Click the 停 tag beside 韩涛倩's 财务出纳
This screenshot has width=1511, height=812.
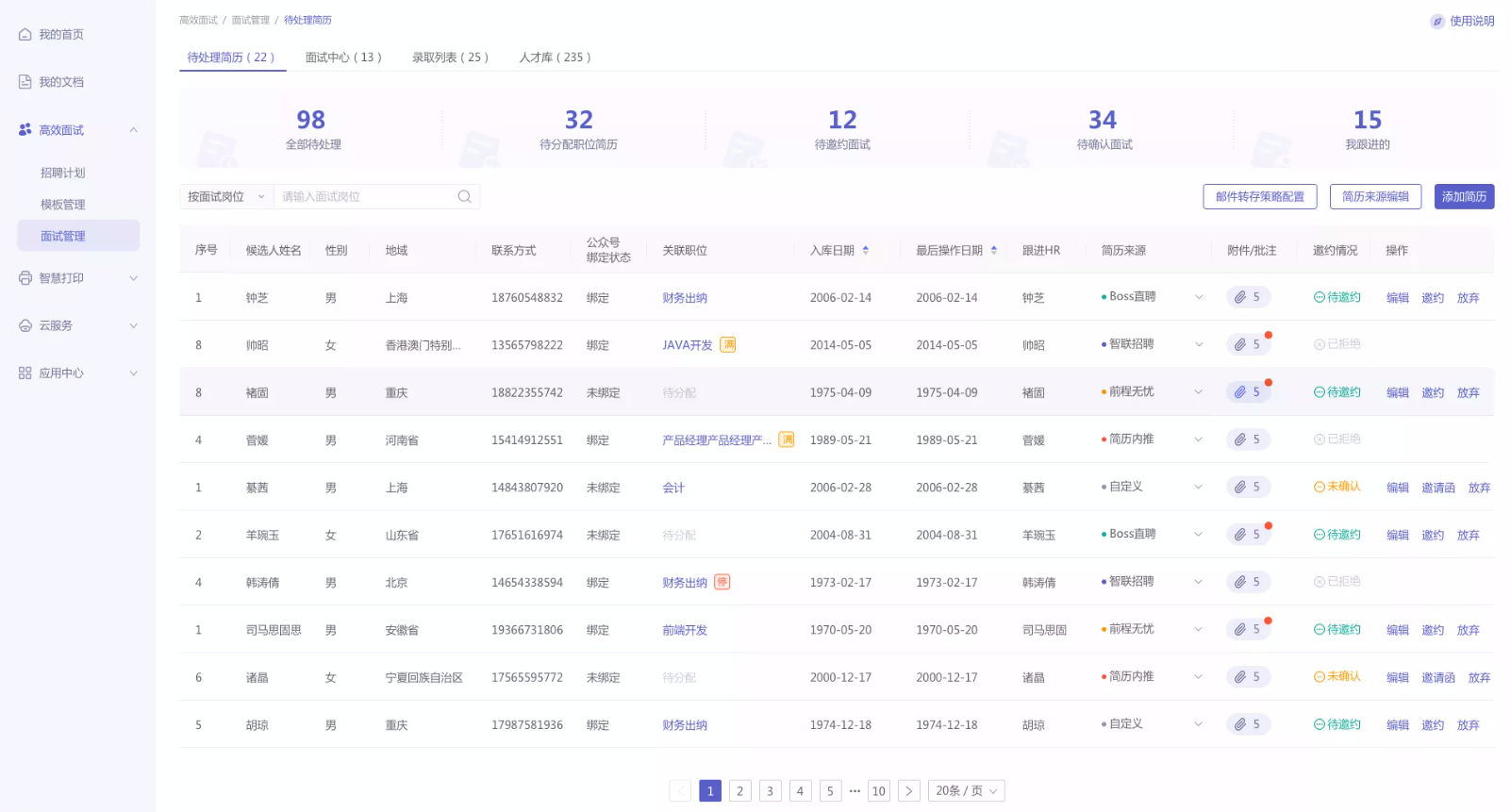(x=722, y=582)
